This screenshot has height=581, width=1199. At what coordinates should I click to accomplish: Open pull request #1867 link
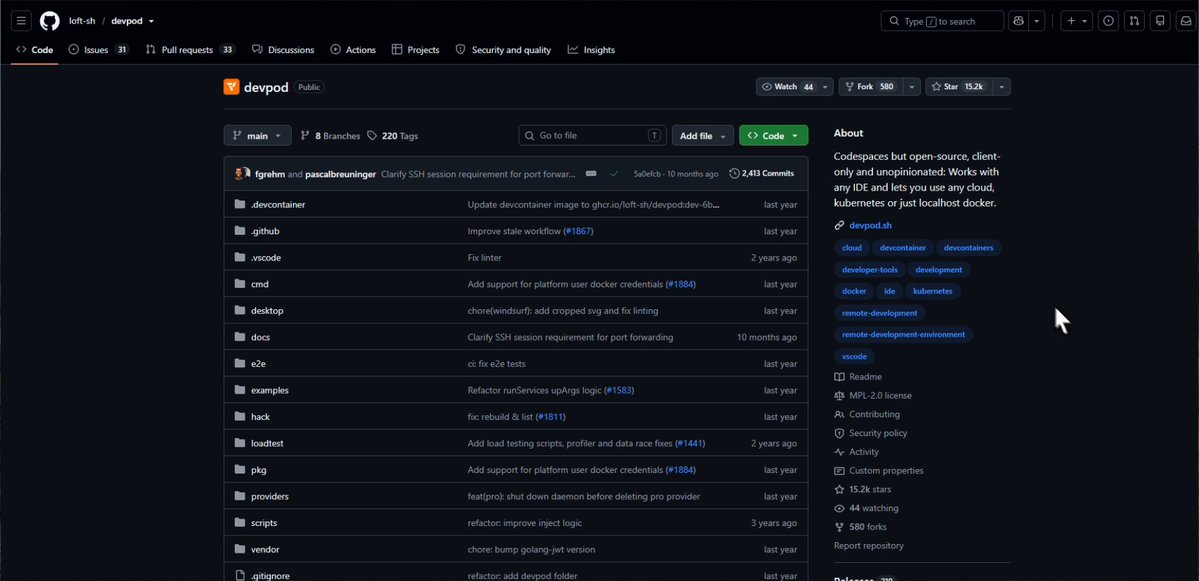tap(579, 231)
